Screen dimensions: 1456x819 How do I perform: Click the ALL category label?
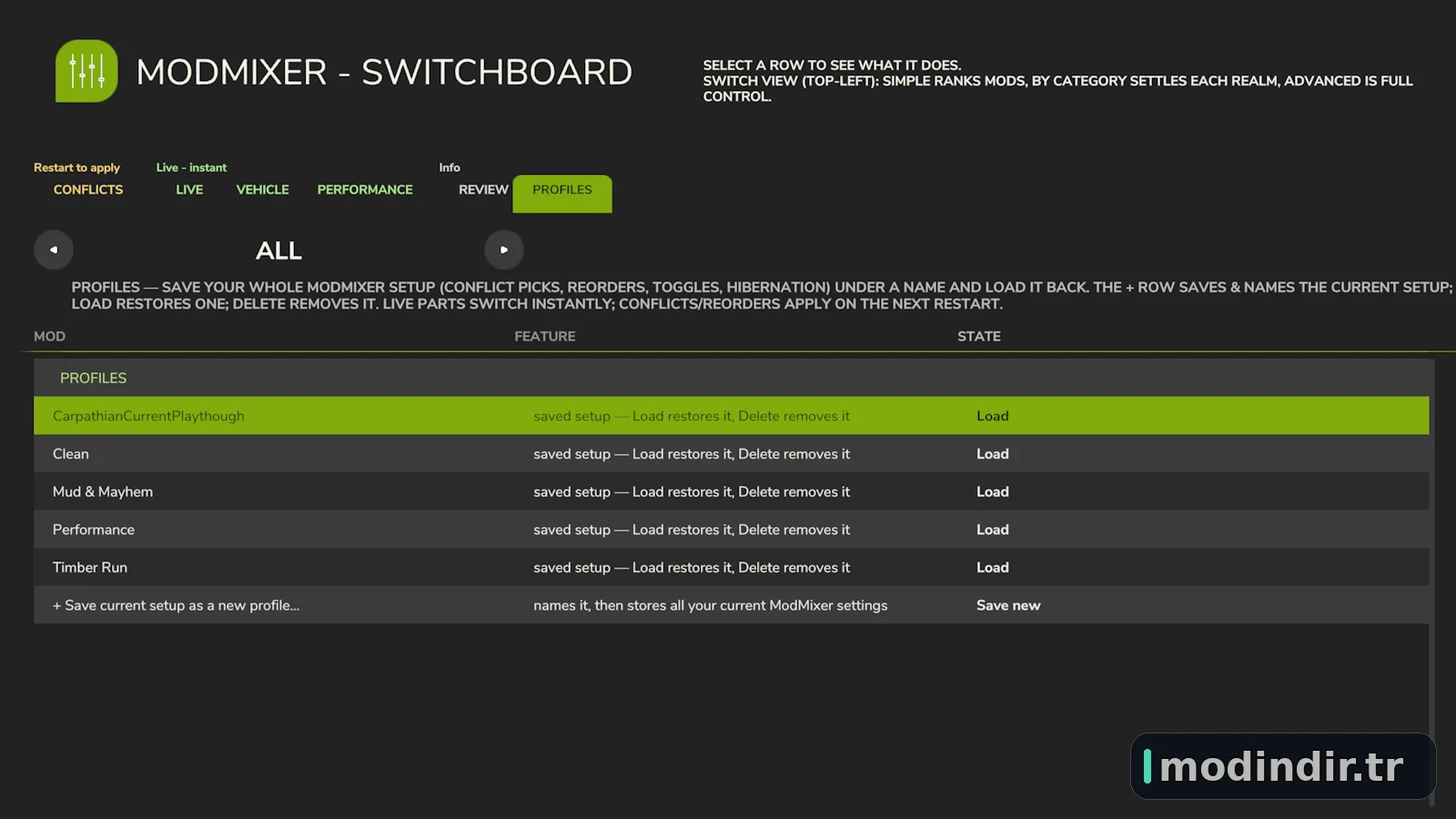coord(278,250)
